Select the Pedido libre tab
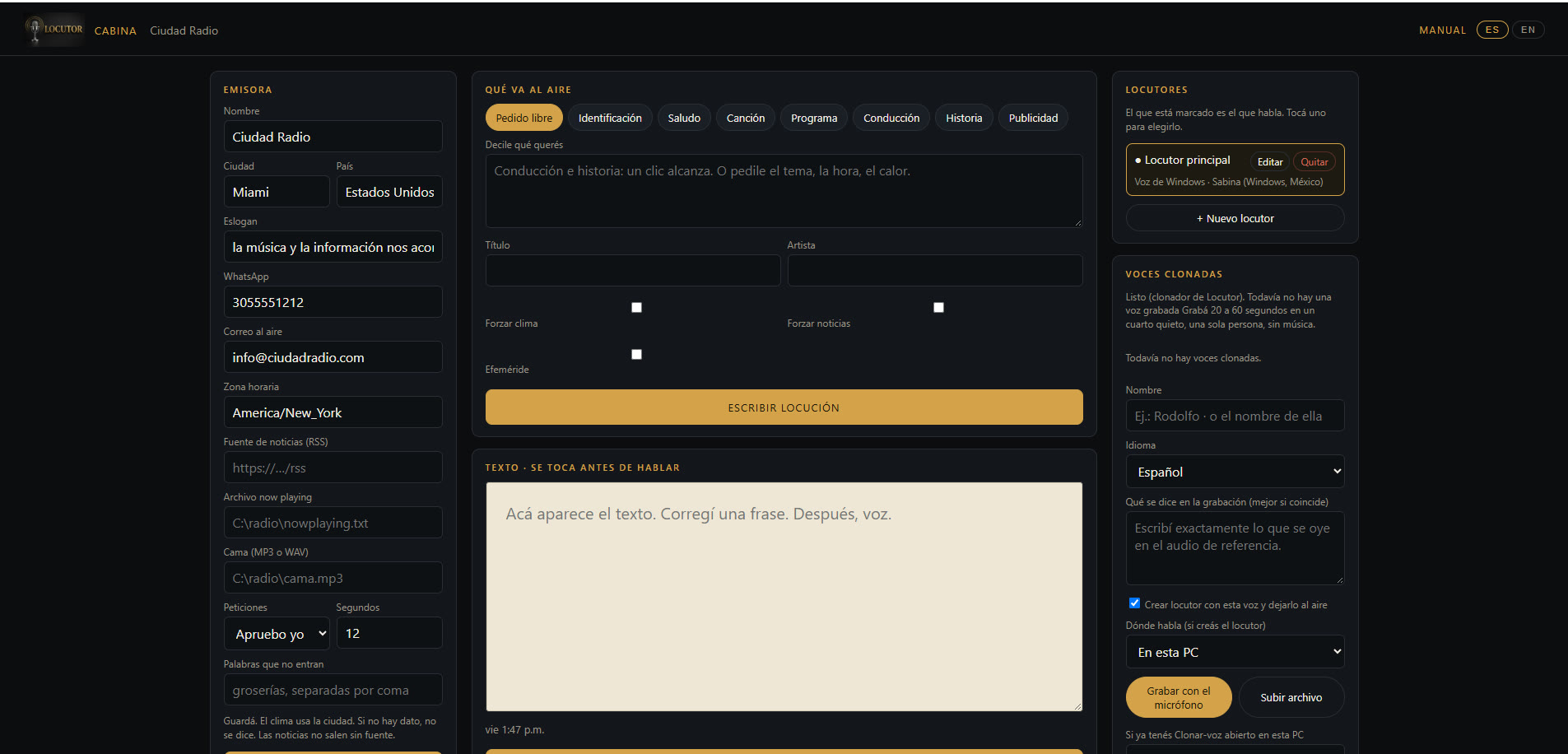 pos(524,118)
